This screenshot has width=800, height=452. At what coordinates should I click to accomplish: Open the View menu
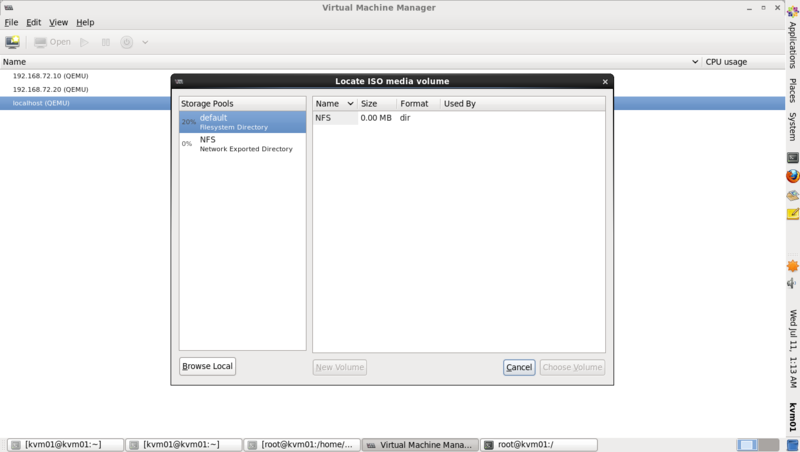tap(58, 22)
